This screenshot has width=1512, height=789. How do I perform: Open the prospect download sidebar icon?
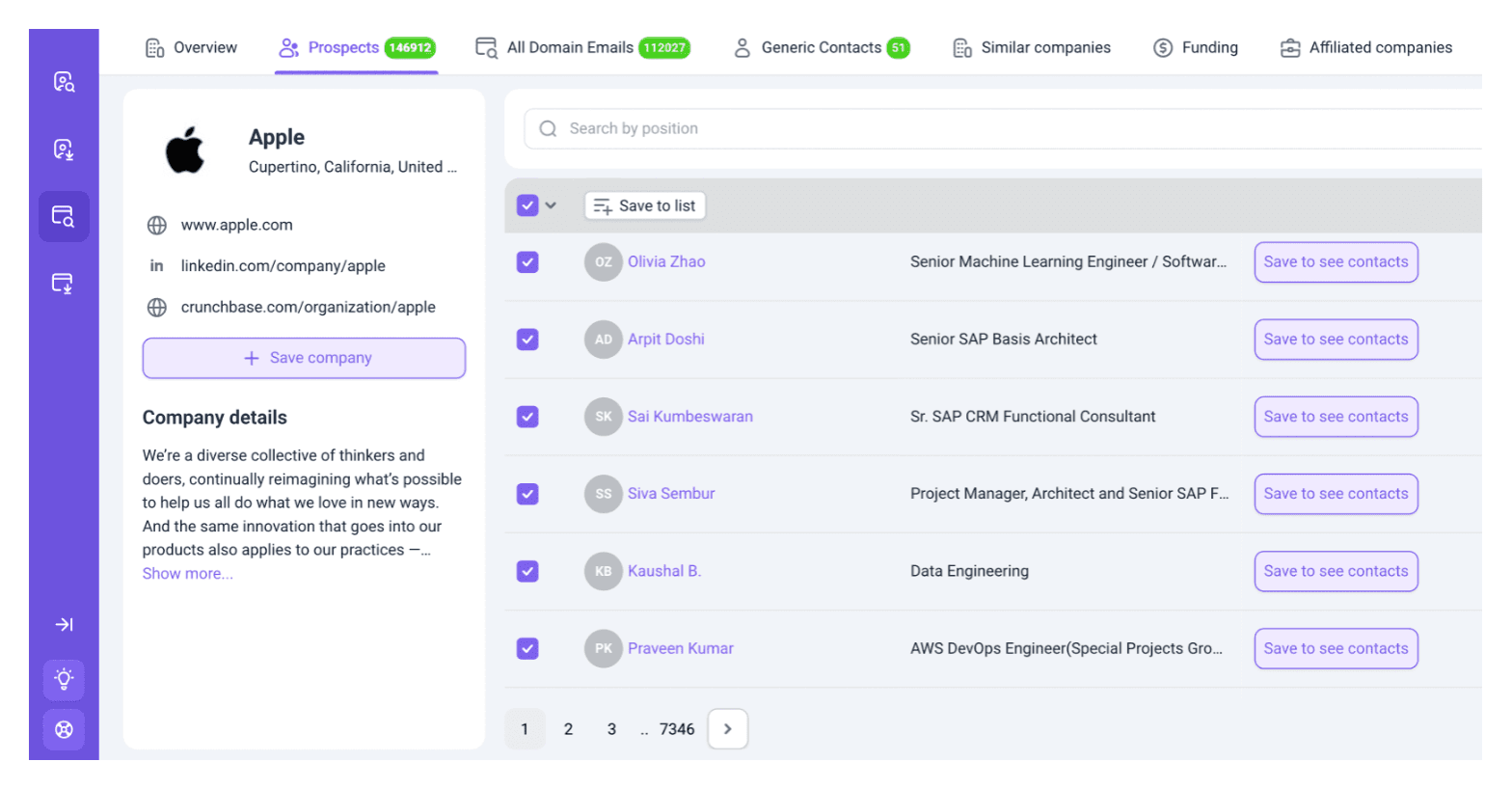pyautogui.click(x=64, y=150)
